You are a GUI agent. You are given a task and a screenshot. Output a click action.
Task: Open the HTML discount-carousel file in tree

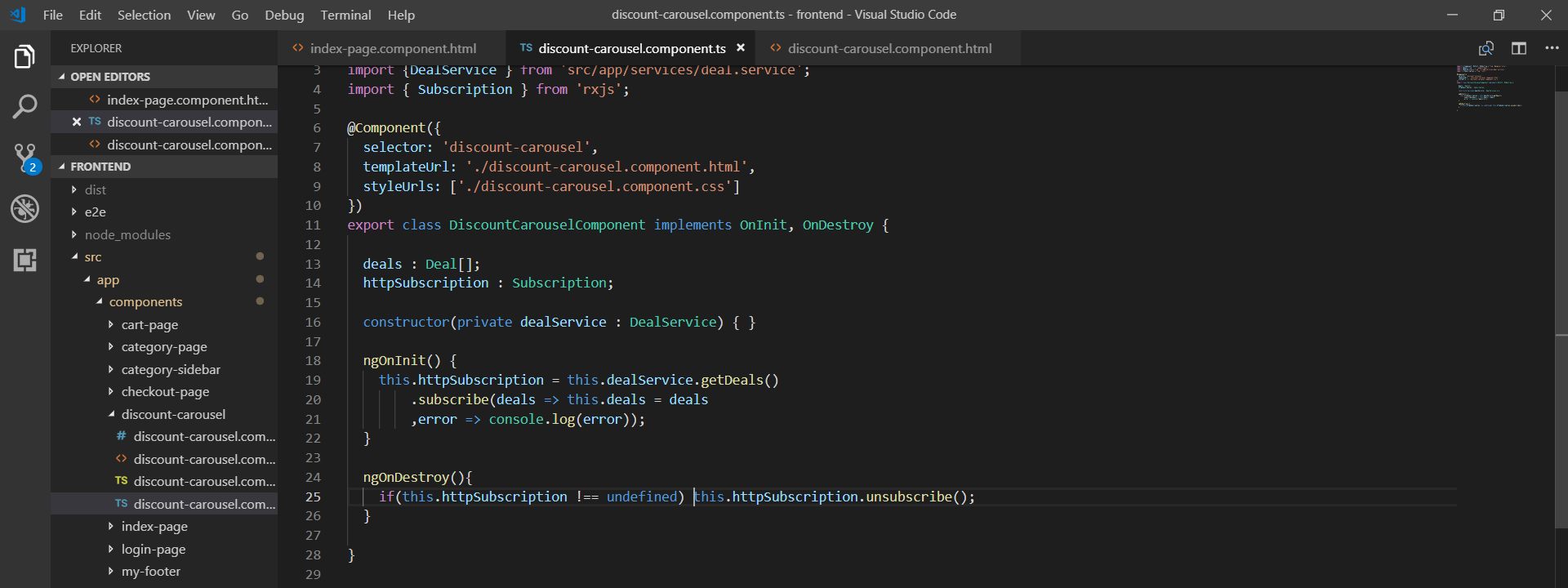pos(164,459)
